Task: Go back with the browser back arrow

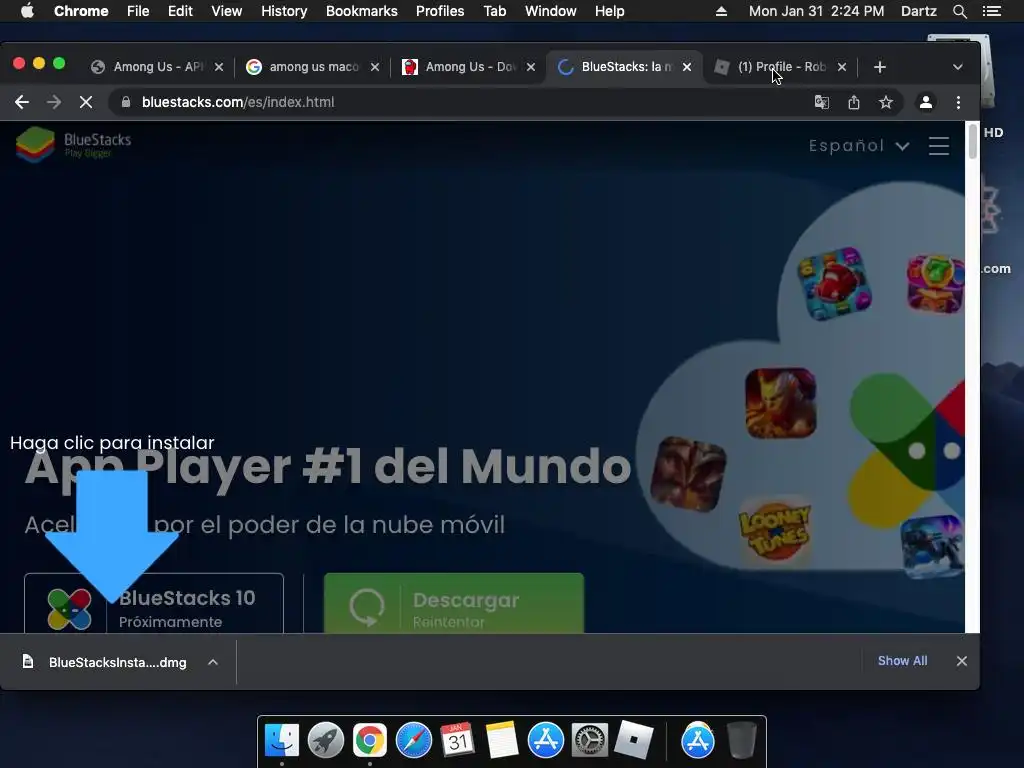Action: coord(22,102)
